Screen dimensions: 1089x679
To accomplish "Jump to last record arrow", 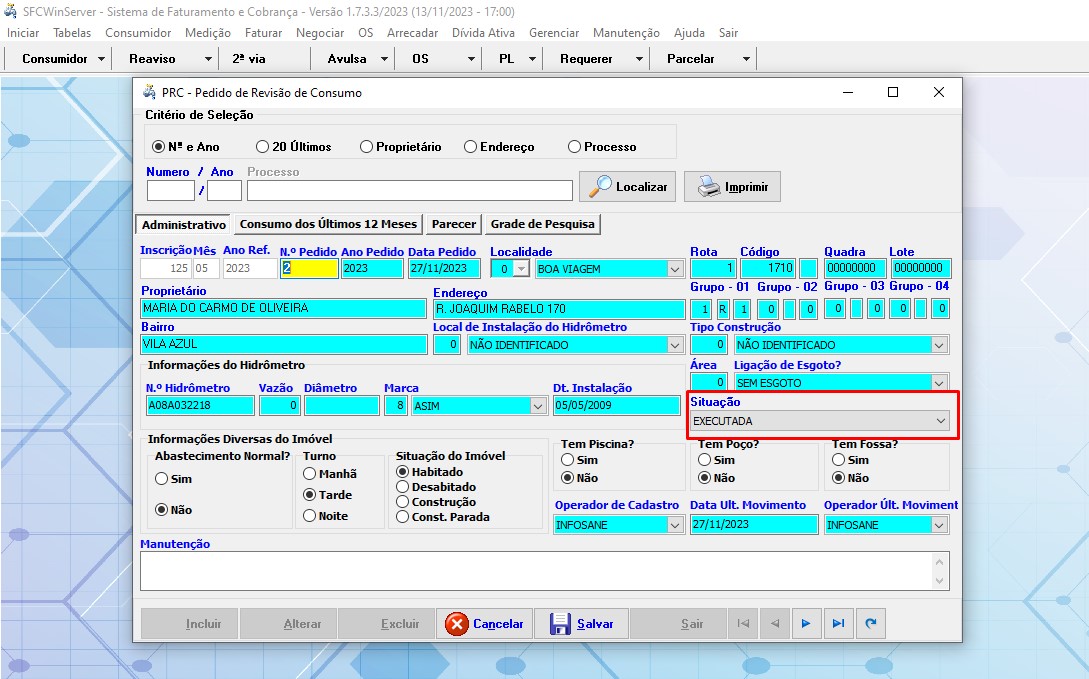I will 838,624.
